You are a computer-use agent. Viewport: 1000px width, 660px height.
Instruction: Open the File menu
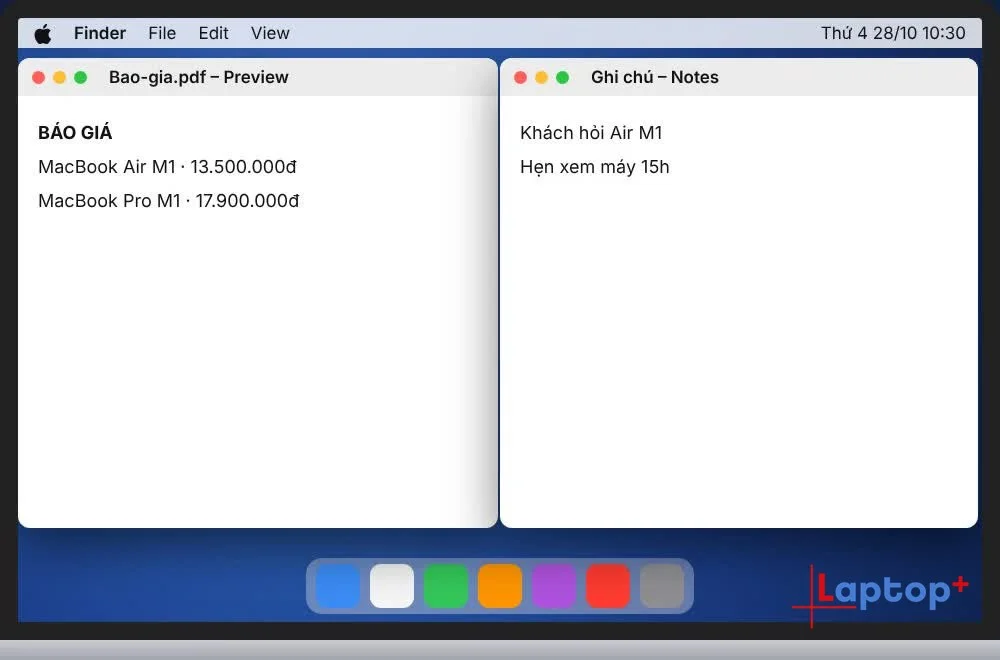[x=162, y=33]
